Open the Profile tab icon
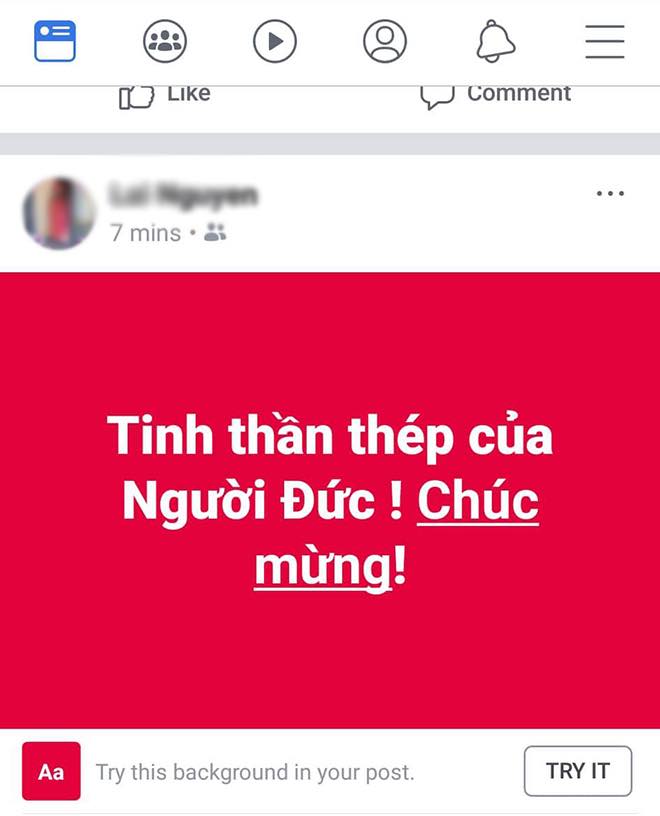Viewport: 660px width, 816px height. (x=385, y=41)
